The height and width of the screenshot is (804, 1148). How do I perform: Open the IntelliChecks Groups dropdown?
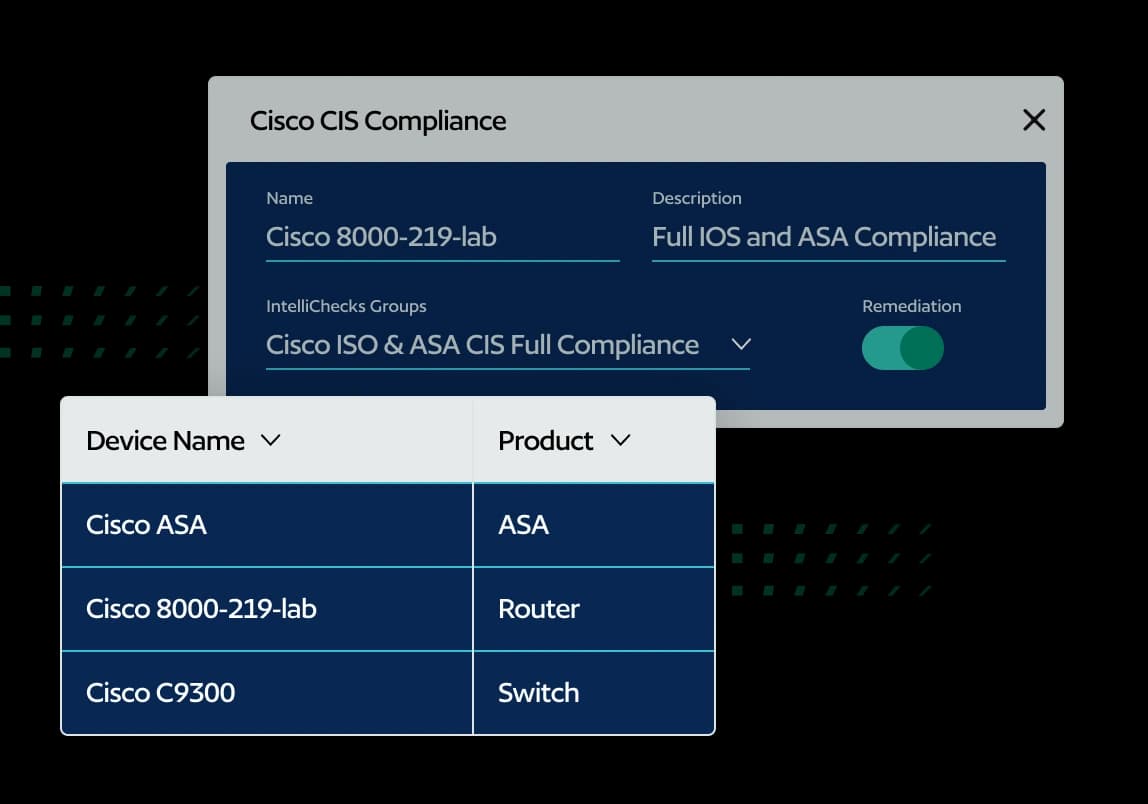pyautogui.click(x=507, y=345)
